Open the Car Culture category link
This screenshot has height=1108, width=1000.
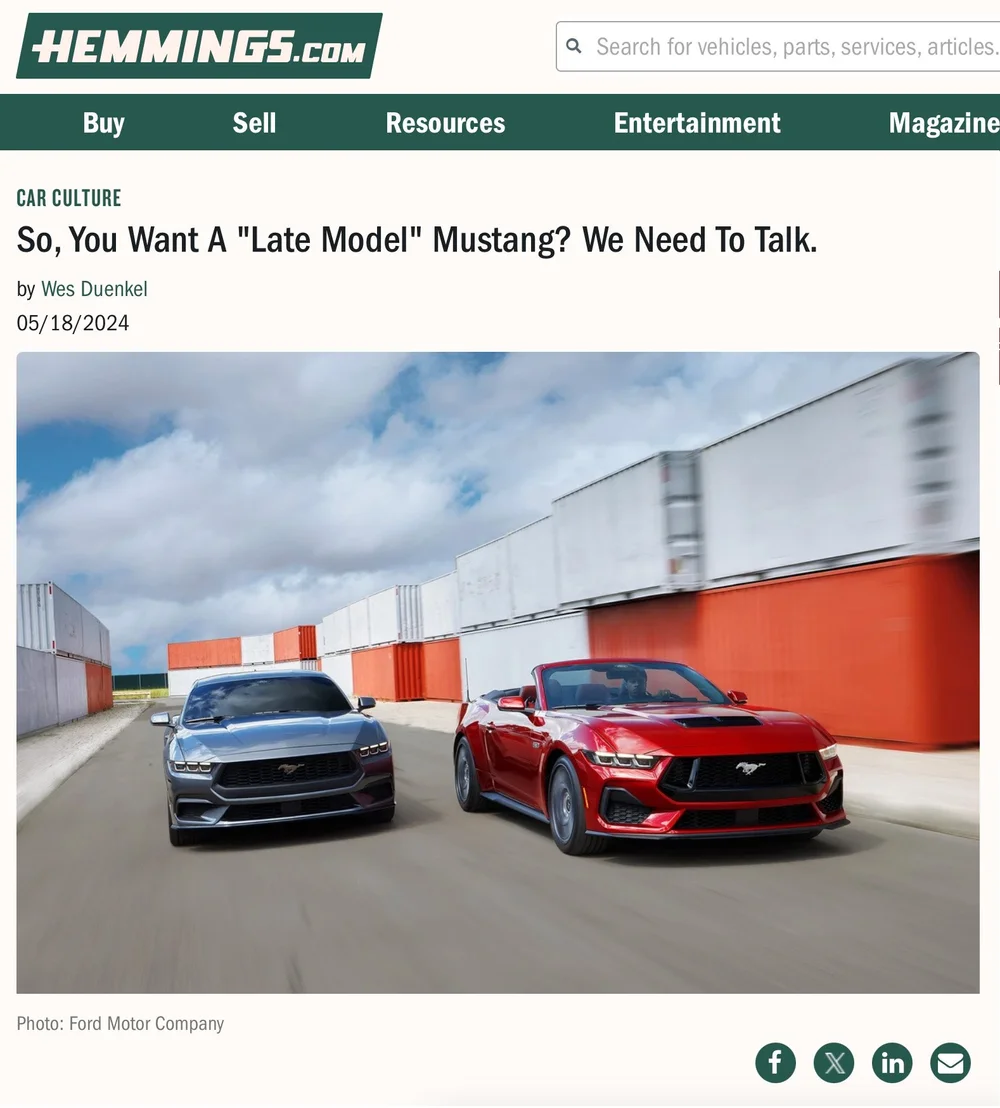[69, 198]
